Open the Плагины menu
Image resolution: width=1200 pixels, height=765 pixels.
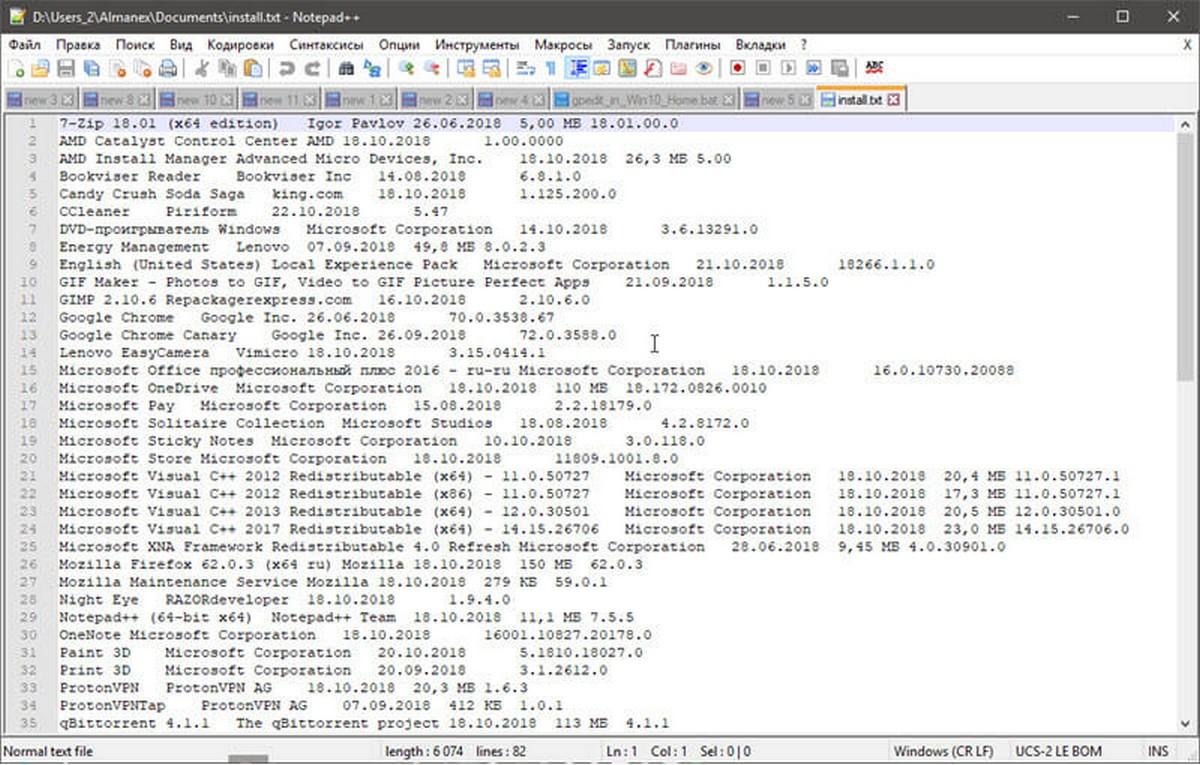point(693,45)
